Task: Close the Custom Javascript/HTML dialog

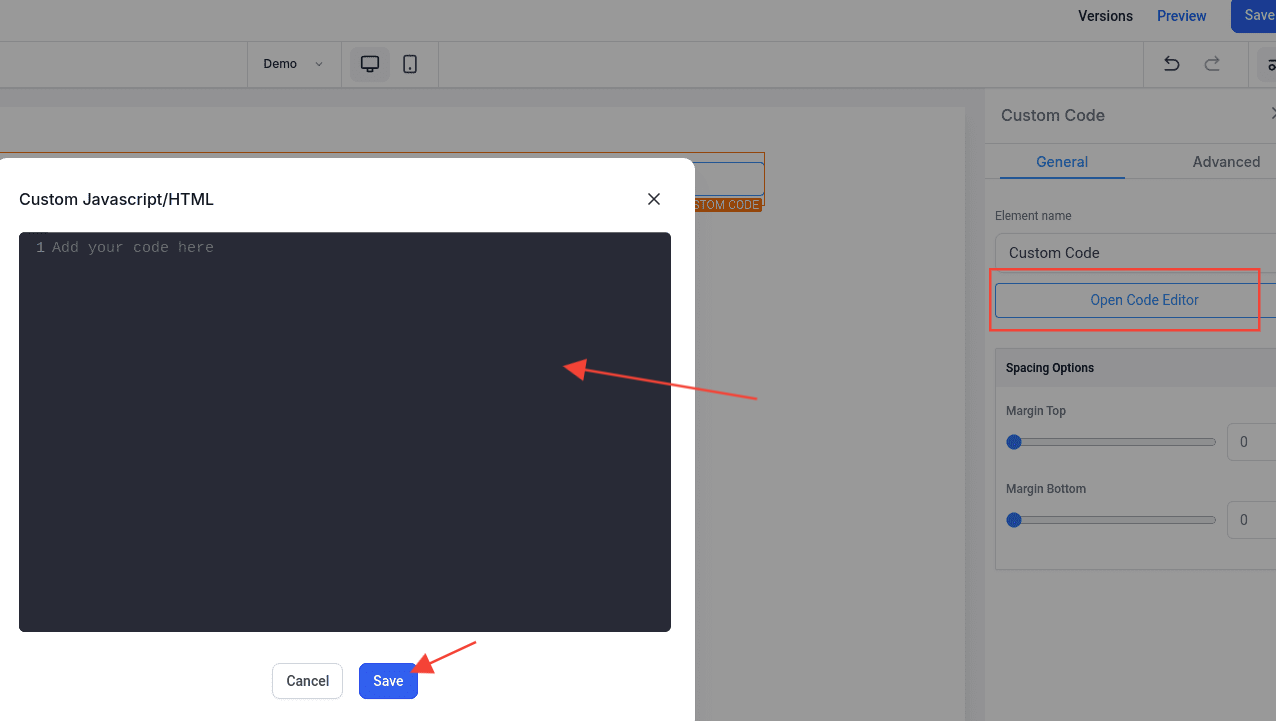Action: coord(653,199)
